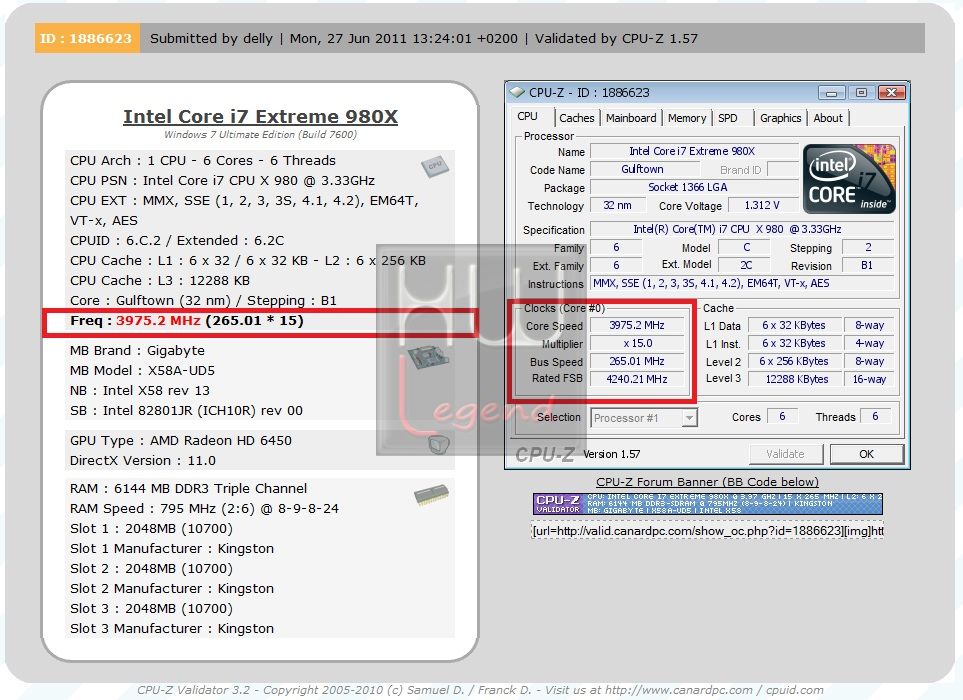Click the CPU-Z Validator banner image
This screenshot has width=963, height=700.
point(708,504)
